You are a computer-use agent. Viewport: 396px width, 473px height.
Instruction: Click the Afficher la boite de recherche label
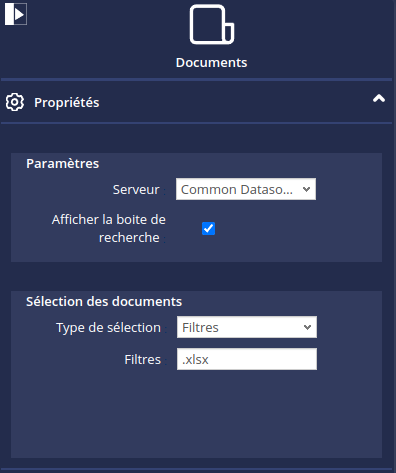[109, 229]
